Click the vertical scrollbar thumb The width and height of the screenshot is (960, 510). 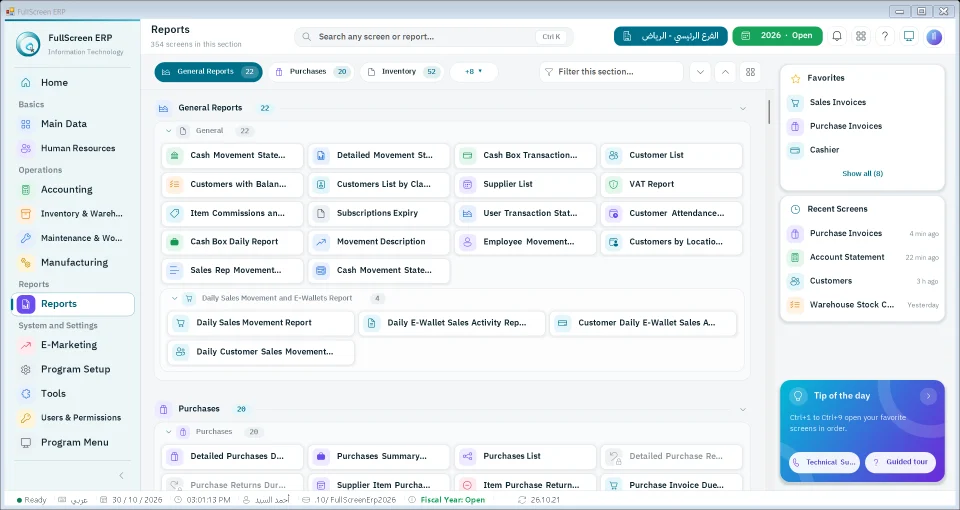[769, 112]
